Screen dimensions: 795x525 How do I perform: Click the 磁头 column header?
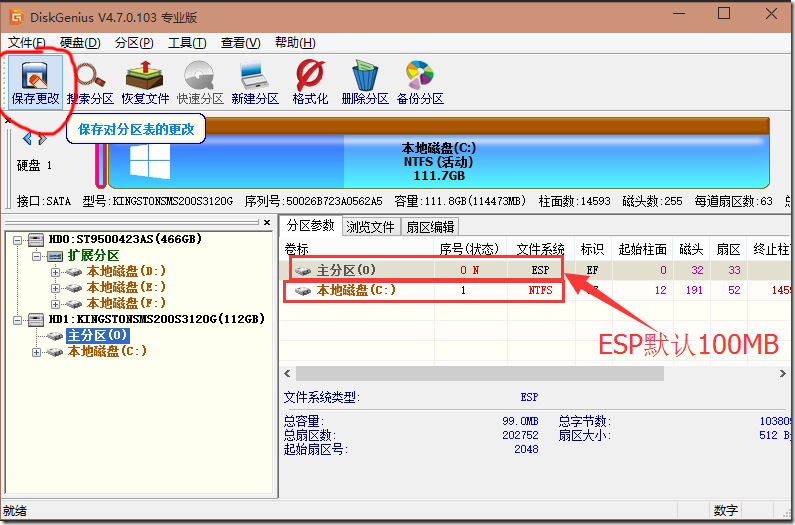coord(691,249)
